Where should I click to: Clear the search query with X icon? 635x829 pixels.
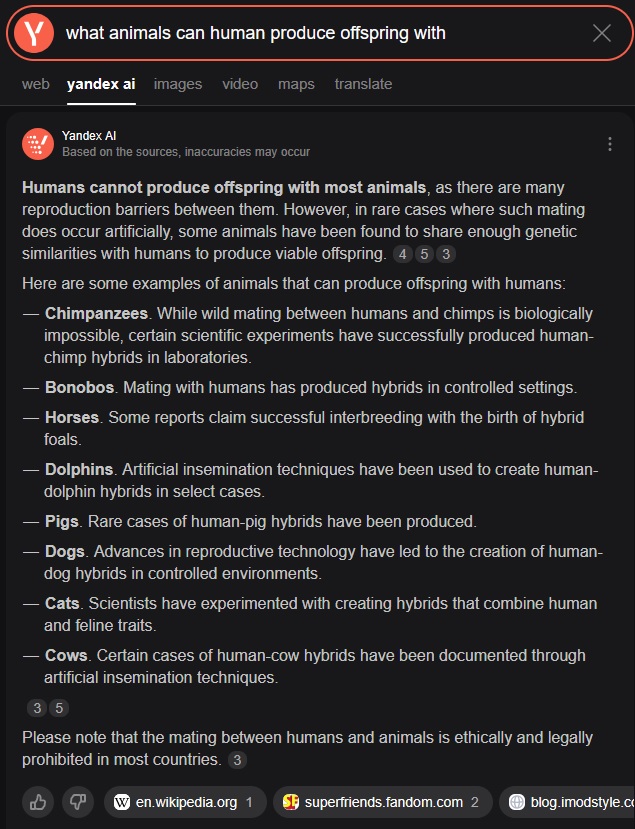(601, 33)
